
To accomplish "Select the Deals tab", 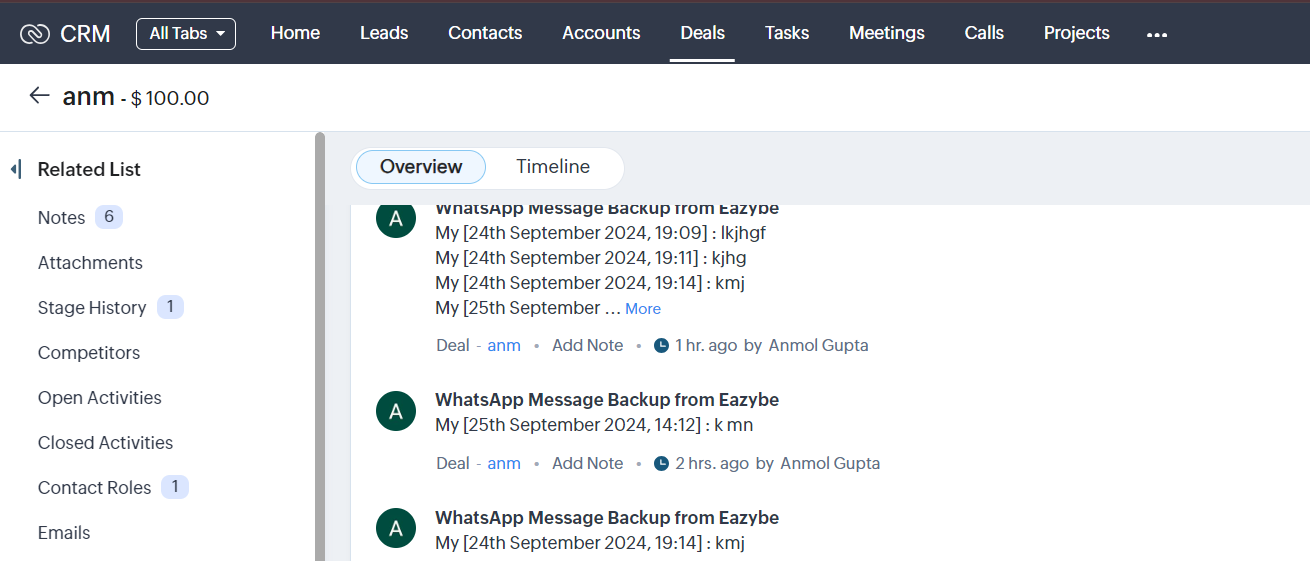I will click(702, 33).
